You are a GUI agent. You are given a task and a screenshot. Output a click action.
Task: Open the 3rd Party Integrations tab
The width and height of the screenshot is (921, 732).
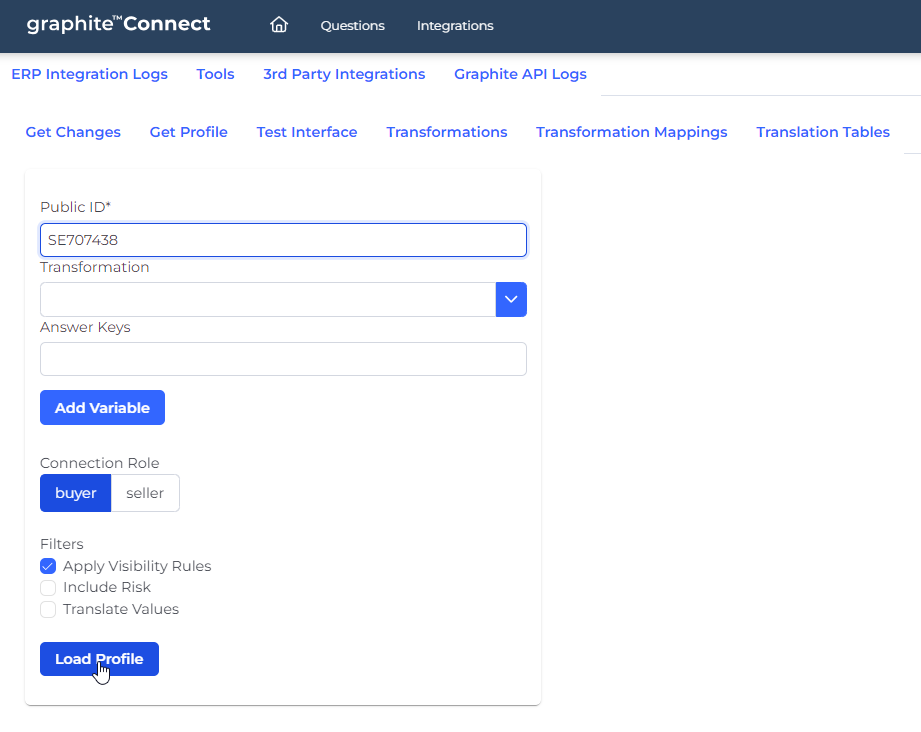[x=344, y=74]
